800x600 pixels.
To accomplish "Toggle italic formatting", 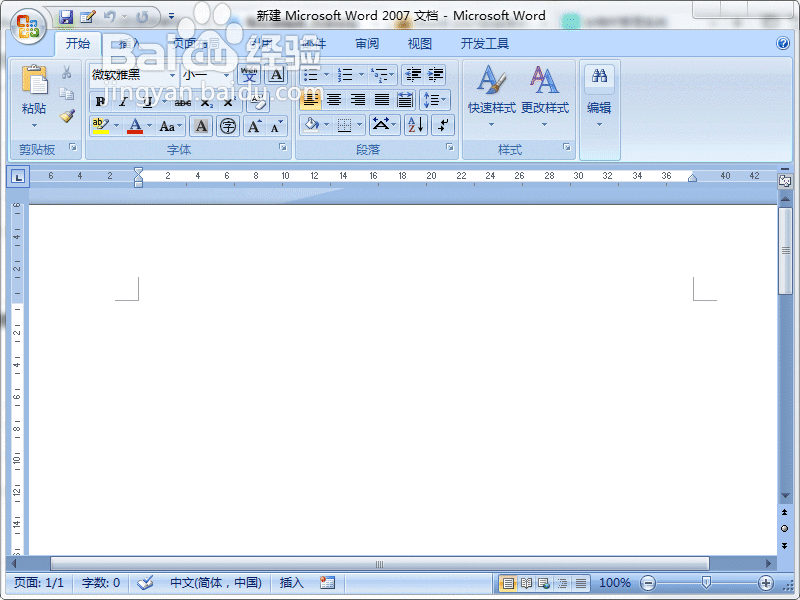I will [x=123, y=102].
